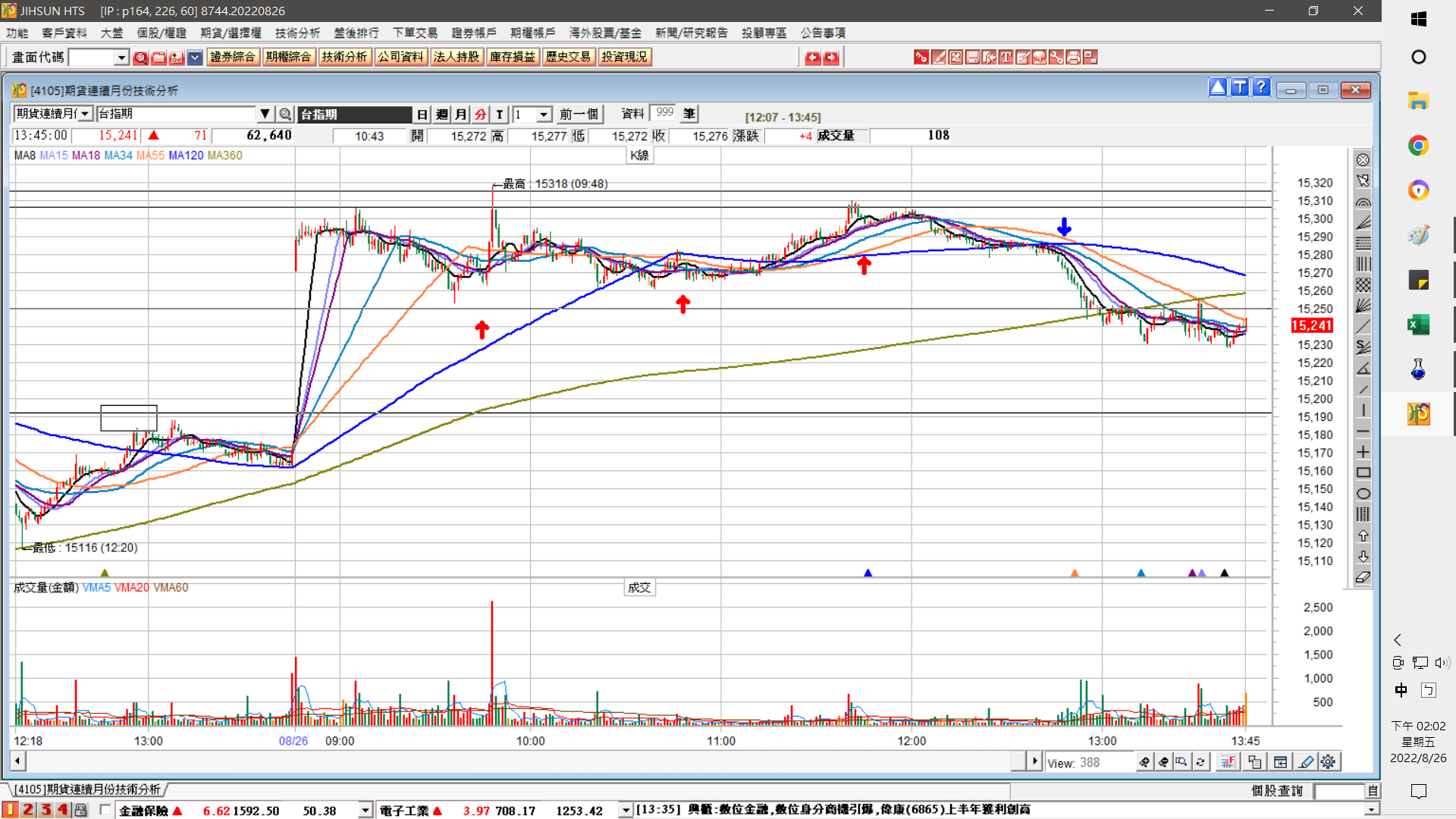Select the eraser tool in drawing sidebar

[x=1363, y=577]
